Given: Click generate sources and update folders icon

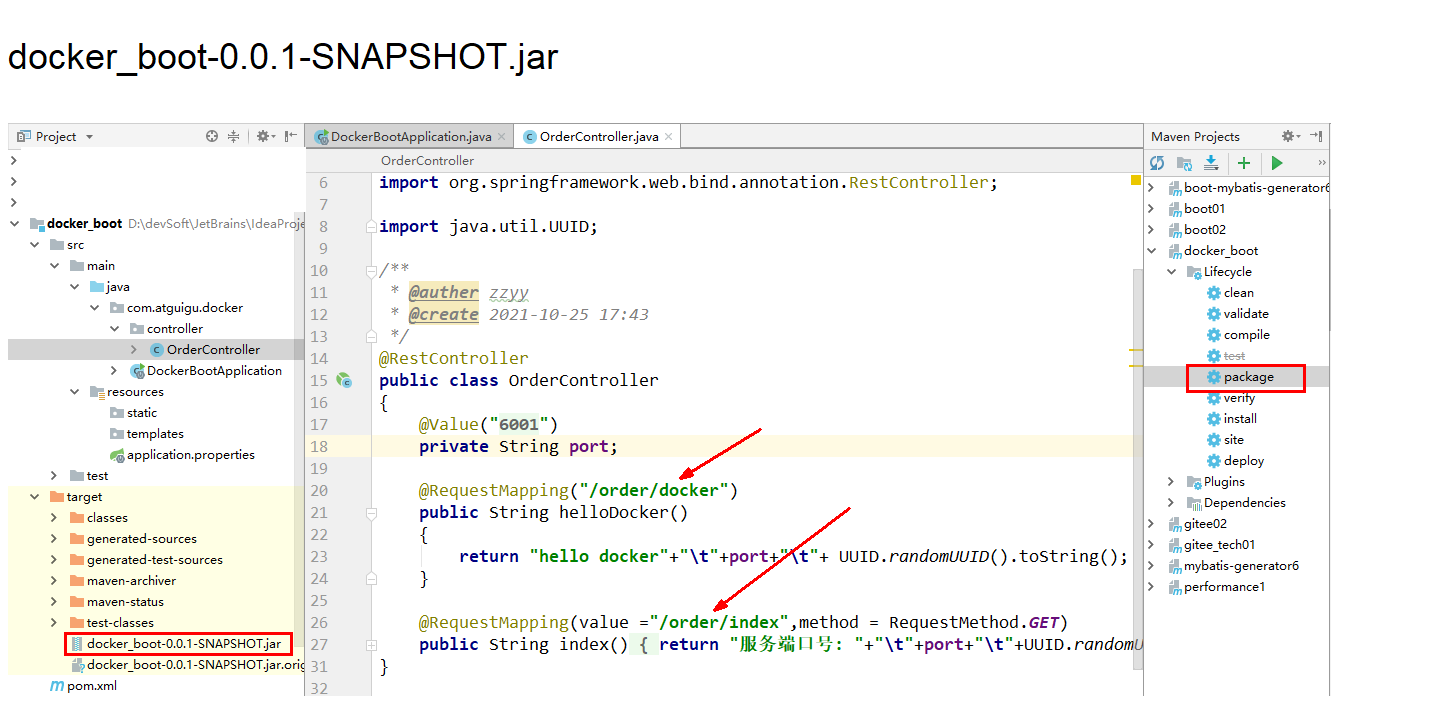Looking at the screenshot, I should 1184,162.
